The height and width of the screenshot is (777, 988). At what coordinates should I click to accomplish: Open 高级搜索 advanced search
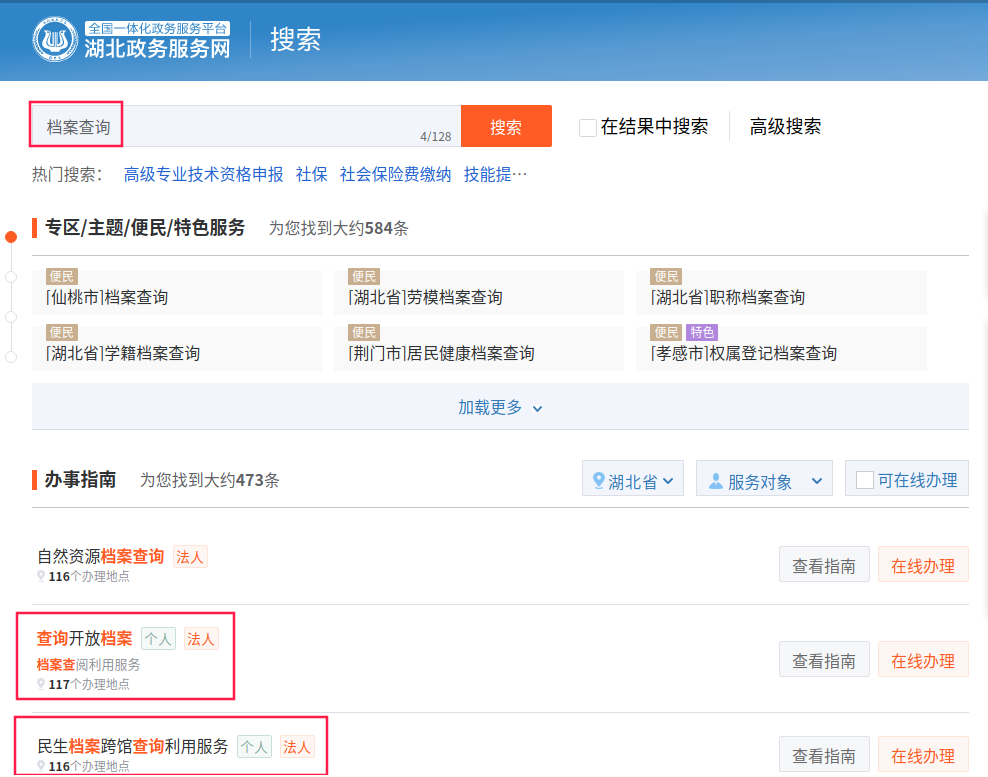pos(785,127)
